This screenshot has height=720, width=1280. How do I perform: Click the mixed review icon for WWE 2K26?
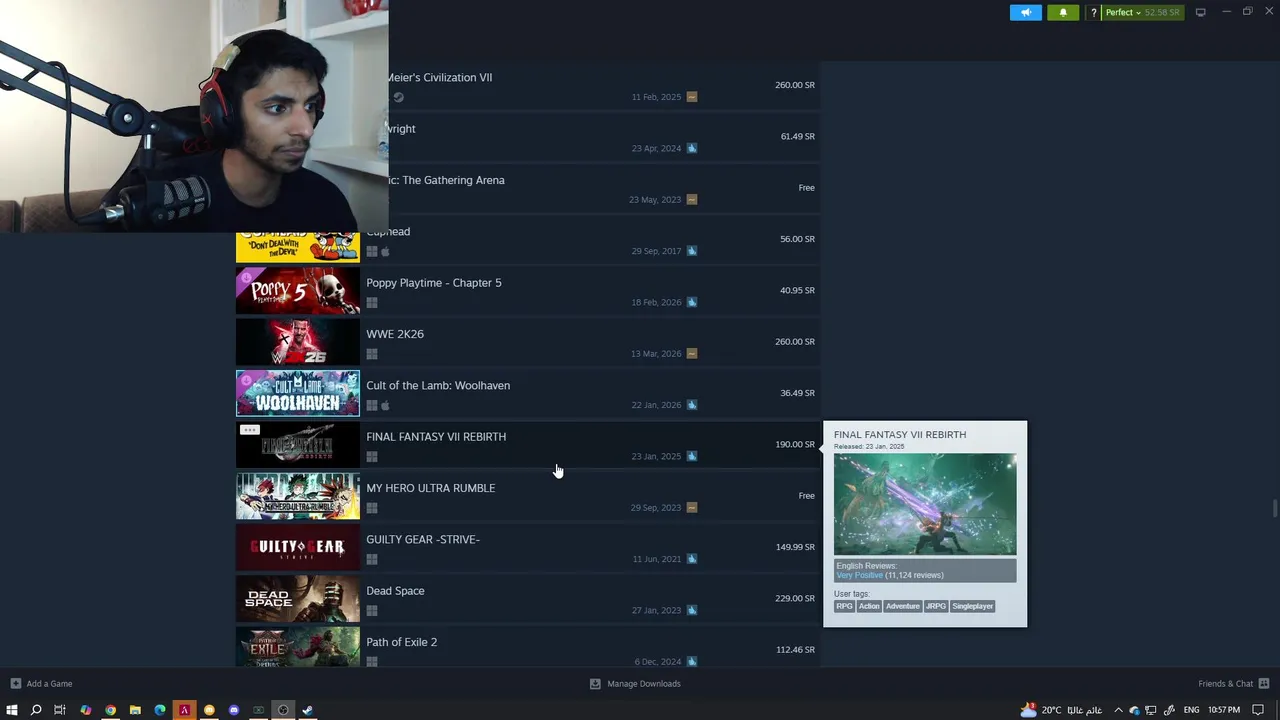click(x=692, y=353)
